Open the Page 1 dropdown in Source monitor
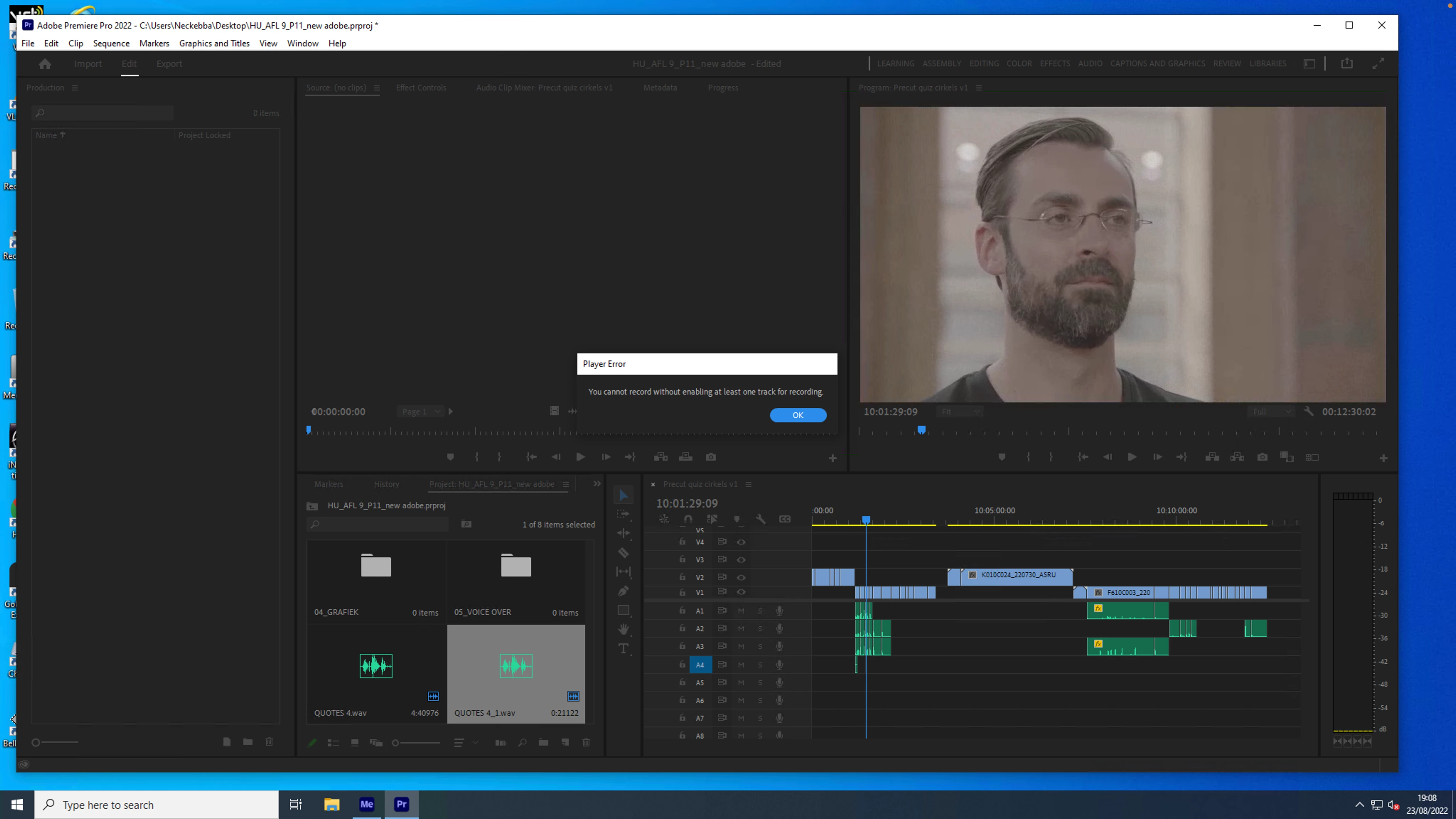1456x819 pixels. click(x=421, y=412)
